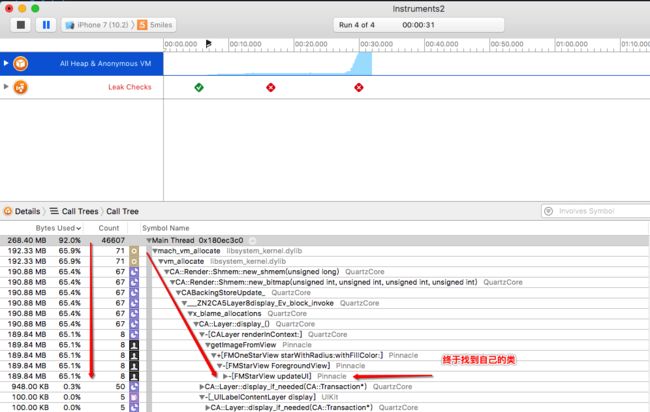The width and height of the screenshot is (650, 412).
Task: Click the 46607 count value
Action: (x=113, y=240)
